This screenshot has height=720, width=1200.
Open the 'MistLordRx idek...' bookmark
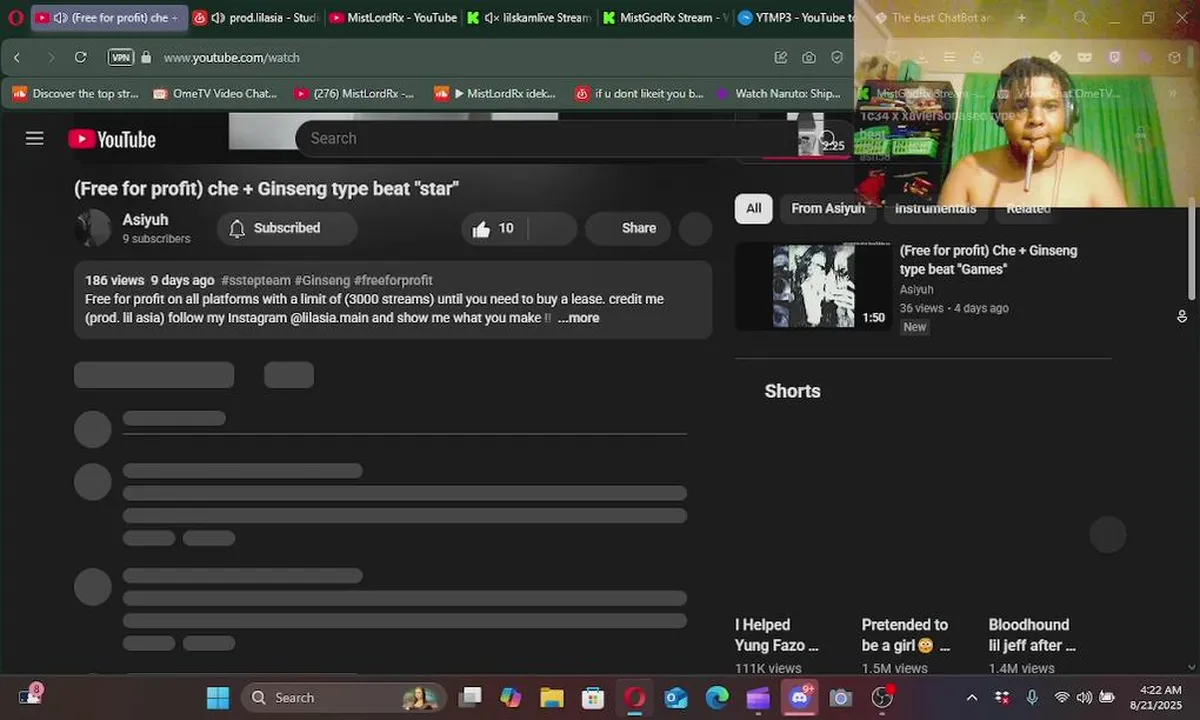coord(495,93)
